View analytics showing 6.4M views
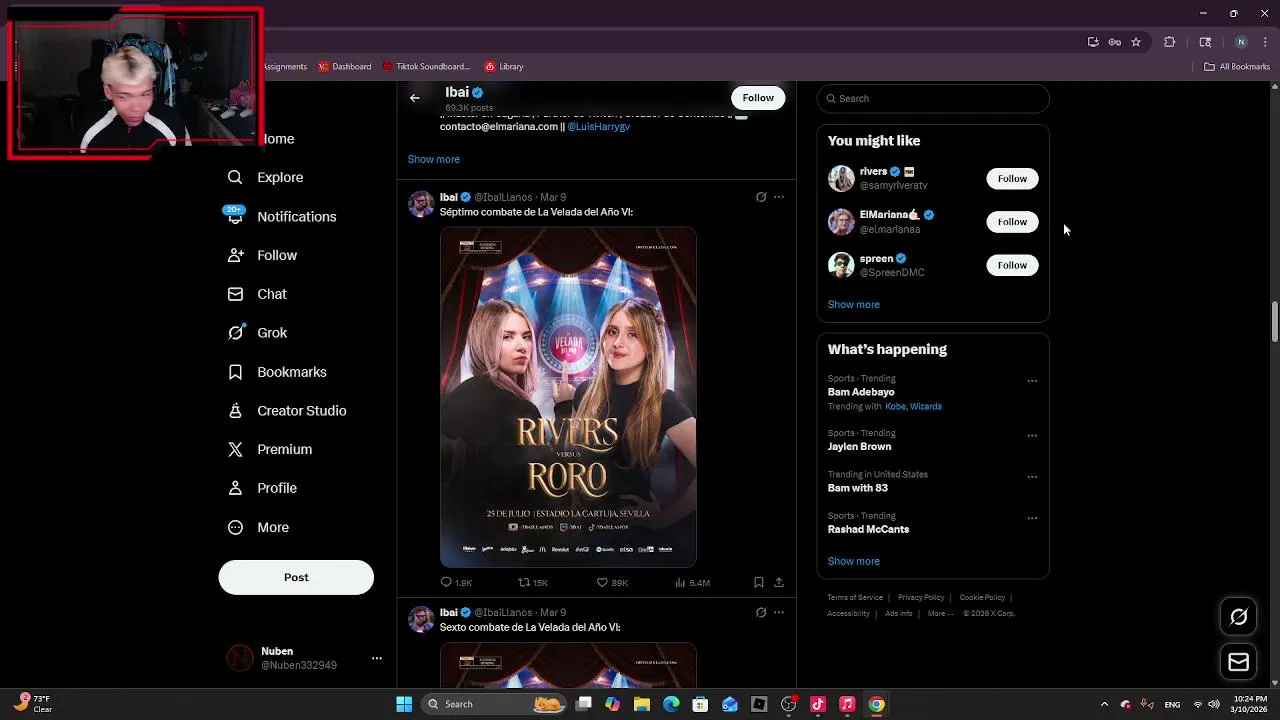The image size is (1280, 720). [x=692, y=582]
